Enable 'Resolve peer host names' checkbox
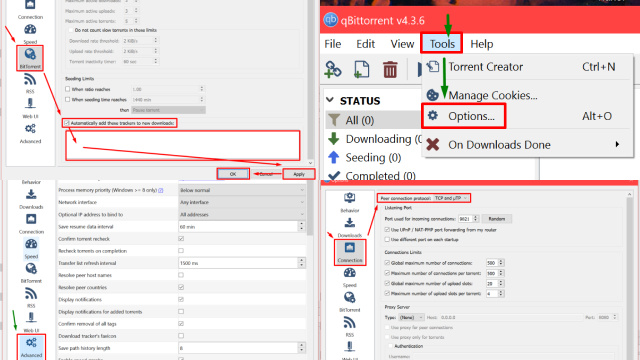Viewport: 640px width, 360px height. (181, 275)
